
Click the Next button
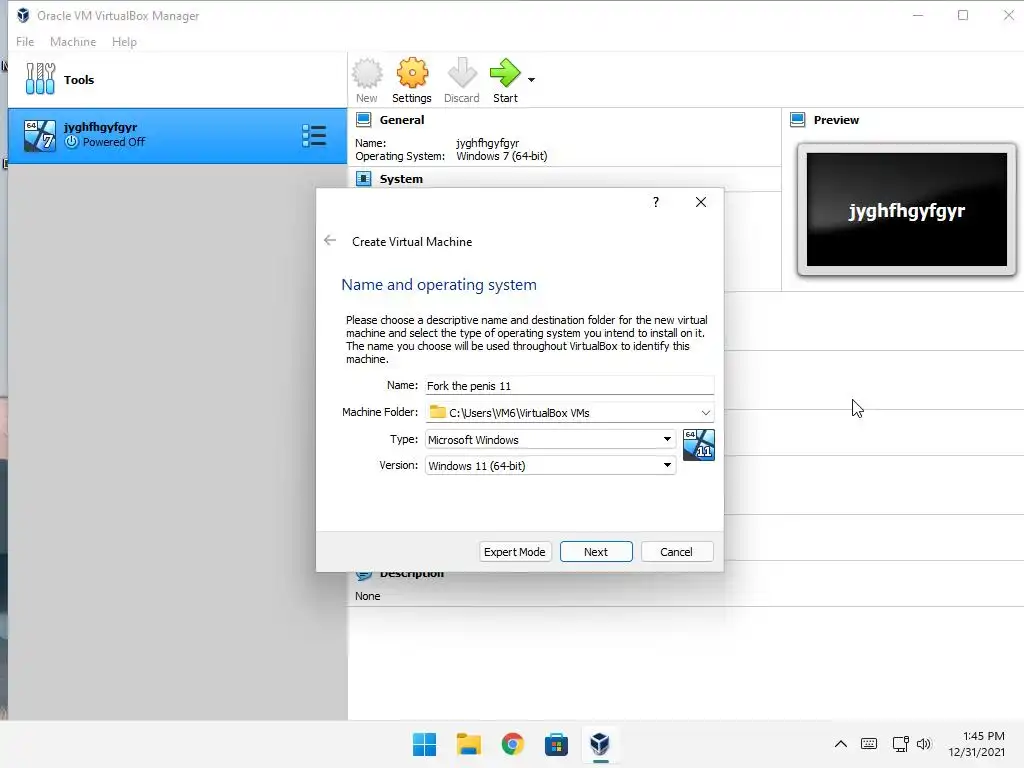[596, 552]
